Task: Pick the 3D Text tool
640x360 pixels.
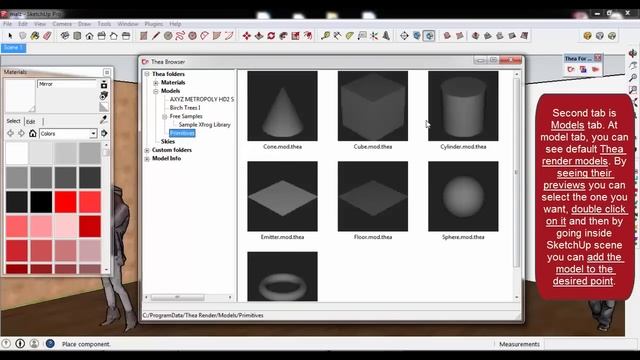Action: (386, 36)
